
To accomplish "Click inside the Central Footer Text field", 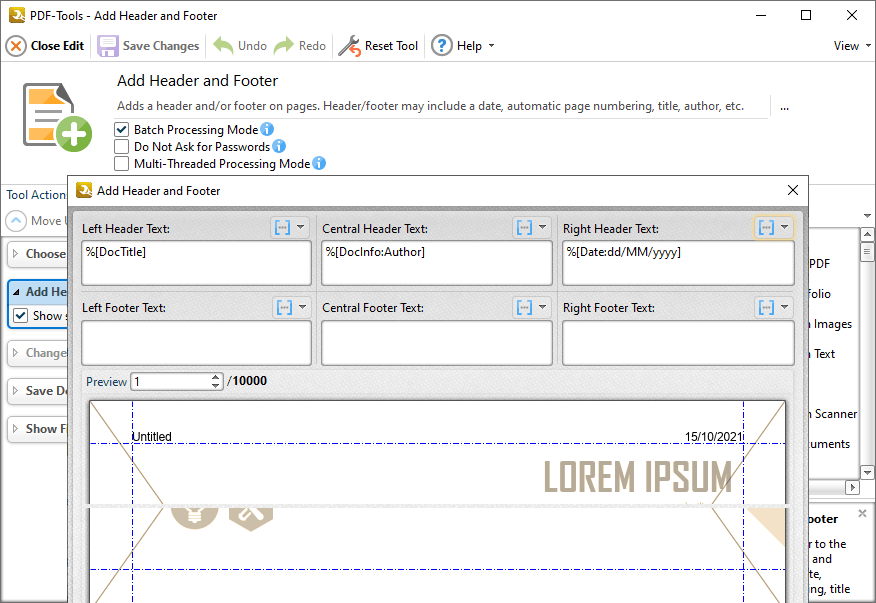I will click(437, 343).
